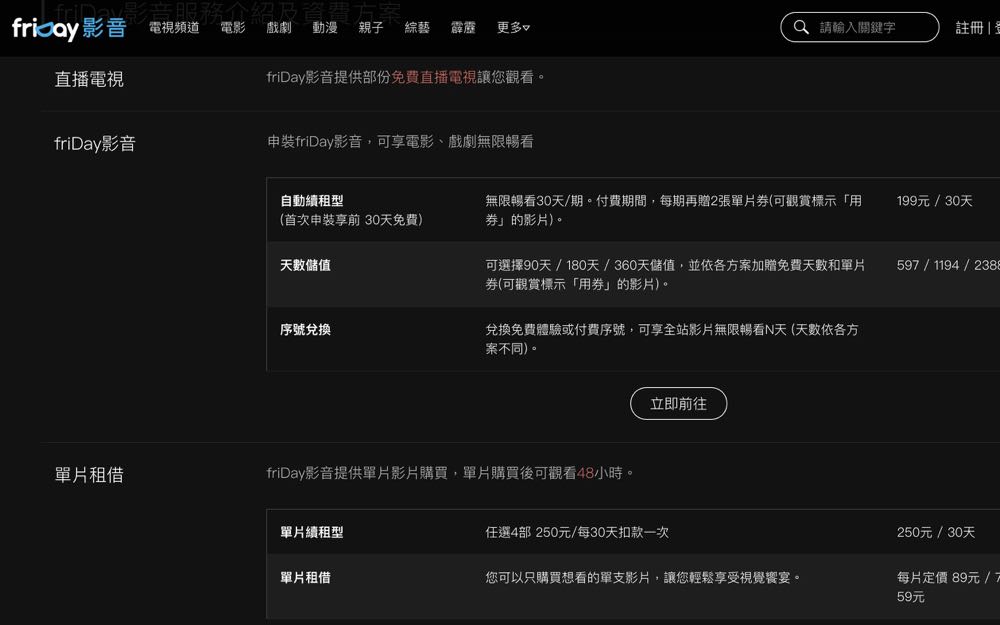Select the 單片租借 section heading
The image size is (1000, 625).
tap(89, 475)
